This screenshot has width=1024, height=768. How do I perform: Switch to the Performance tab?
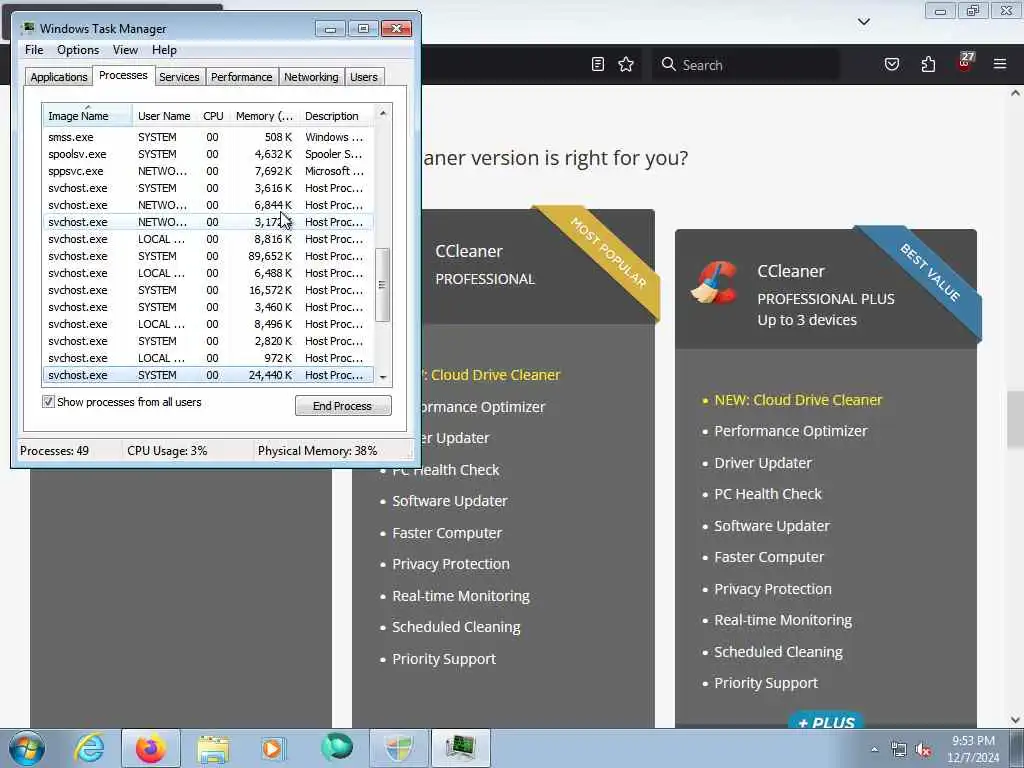[241, 76]
